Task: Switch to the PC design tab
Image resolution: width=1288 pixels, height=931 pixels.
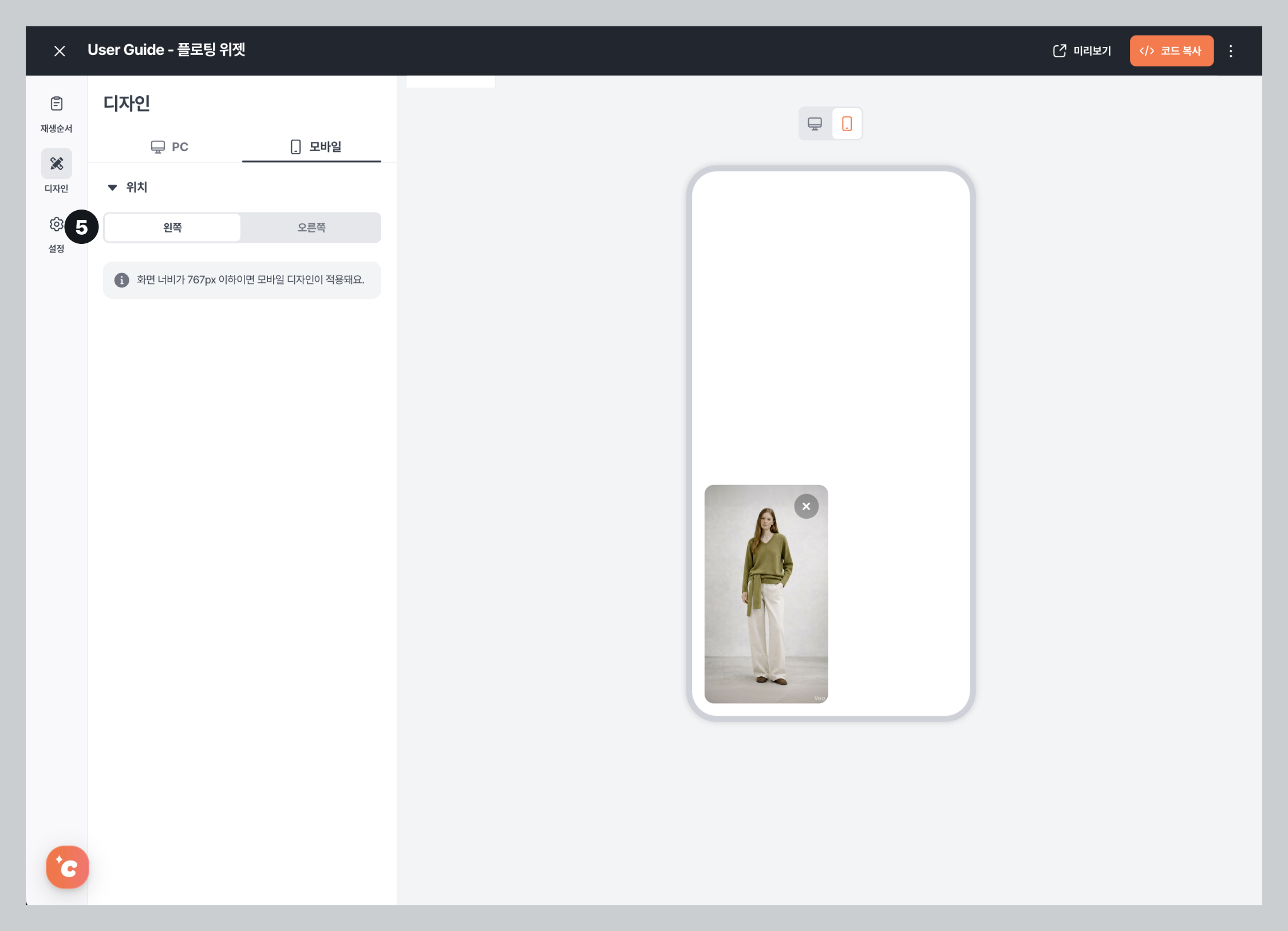Action: click(x=169, y=147)
